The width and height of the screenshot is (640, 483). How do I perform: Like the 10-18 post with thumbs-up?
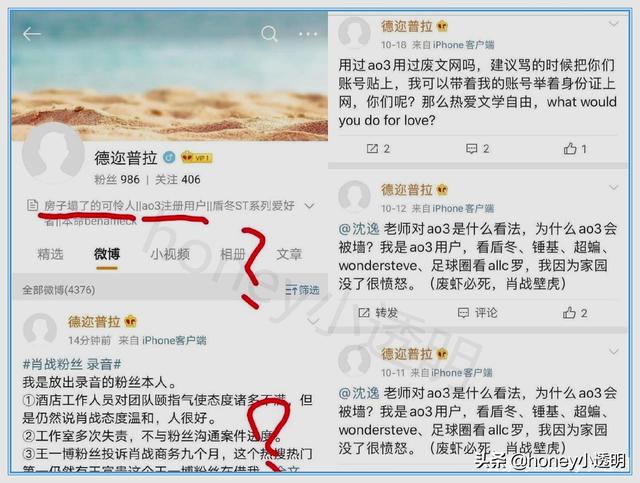tap(570, 149)
